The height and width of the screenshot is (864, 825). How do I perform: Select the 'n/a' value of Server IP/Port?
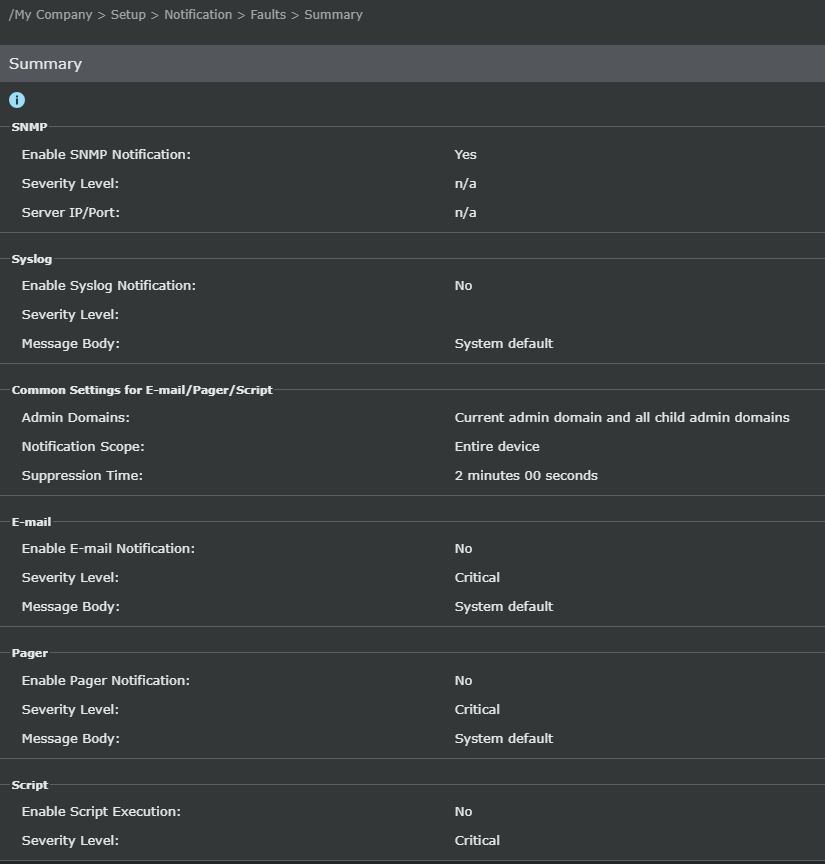(465, 213)
